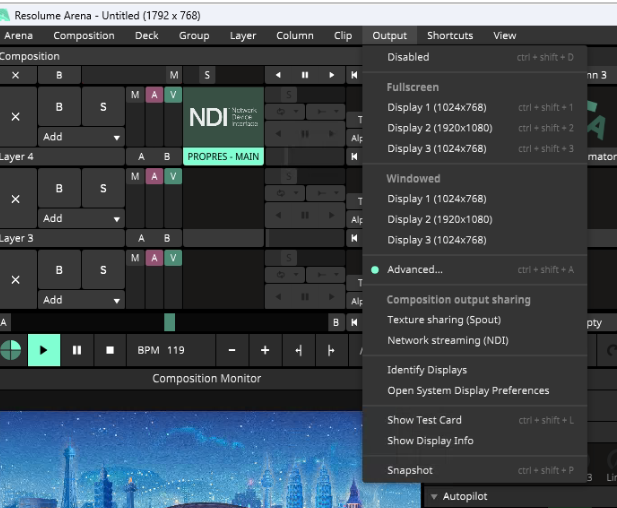Toggle solo S on the top layer
The width and height of the screenshot is (617, 508).
(103, 107)
